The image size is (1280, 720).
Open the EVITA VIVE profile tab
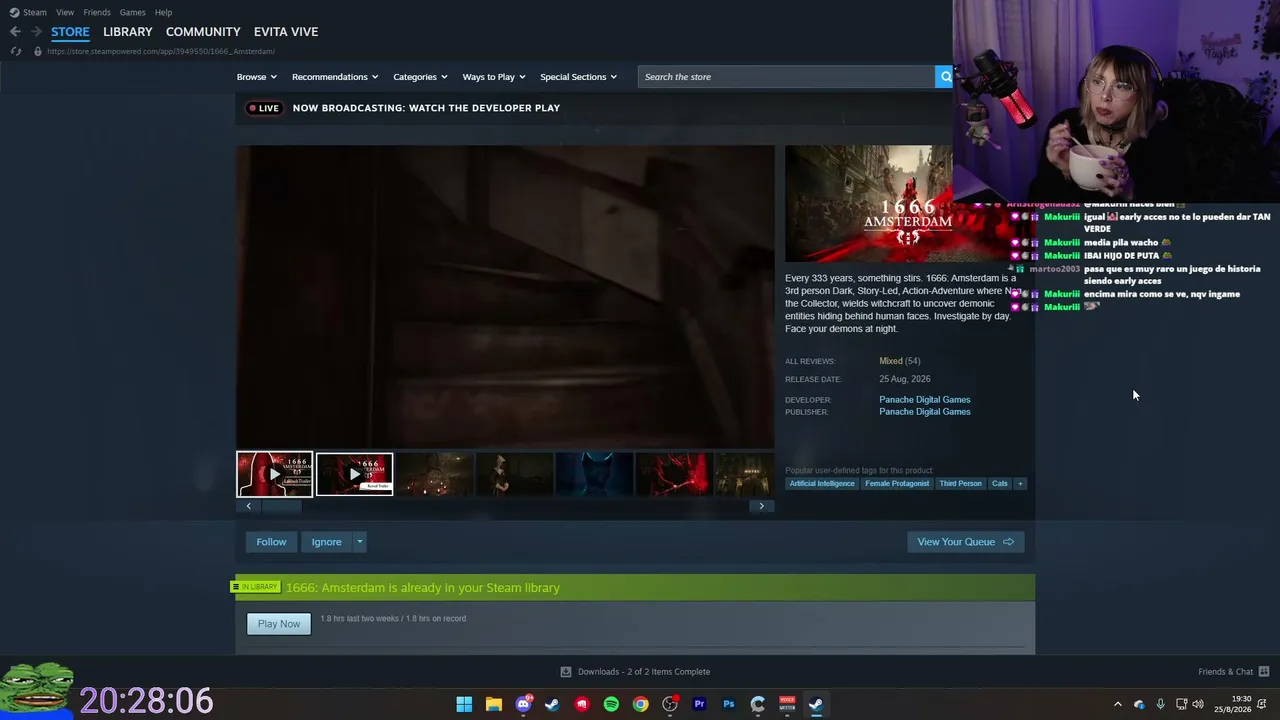[286, 32]
